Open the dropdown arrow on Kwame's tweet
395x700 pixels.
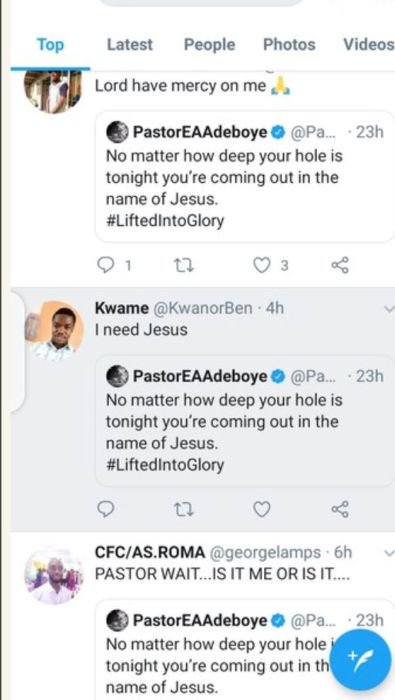click(389, 308)
